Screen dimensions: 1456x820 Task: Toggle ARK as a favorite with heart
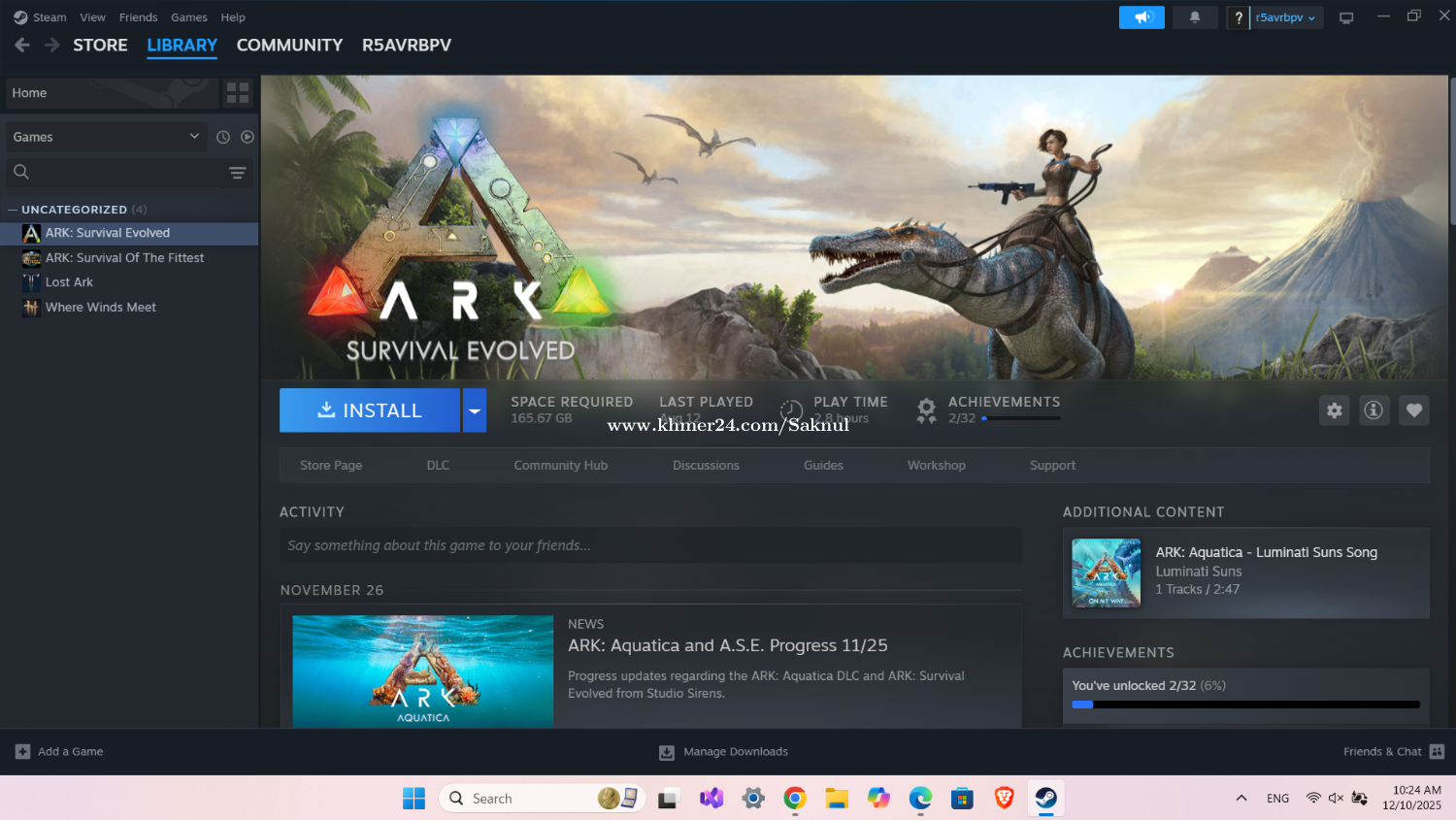(x=1414, y=410)
